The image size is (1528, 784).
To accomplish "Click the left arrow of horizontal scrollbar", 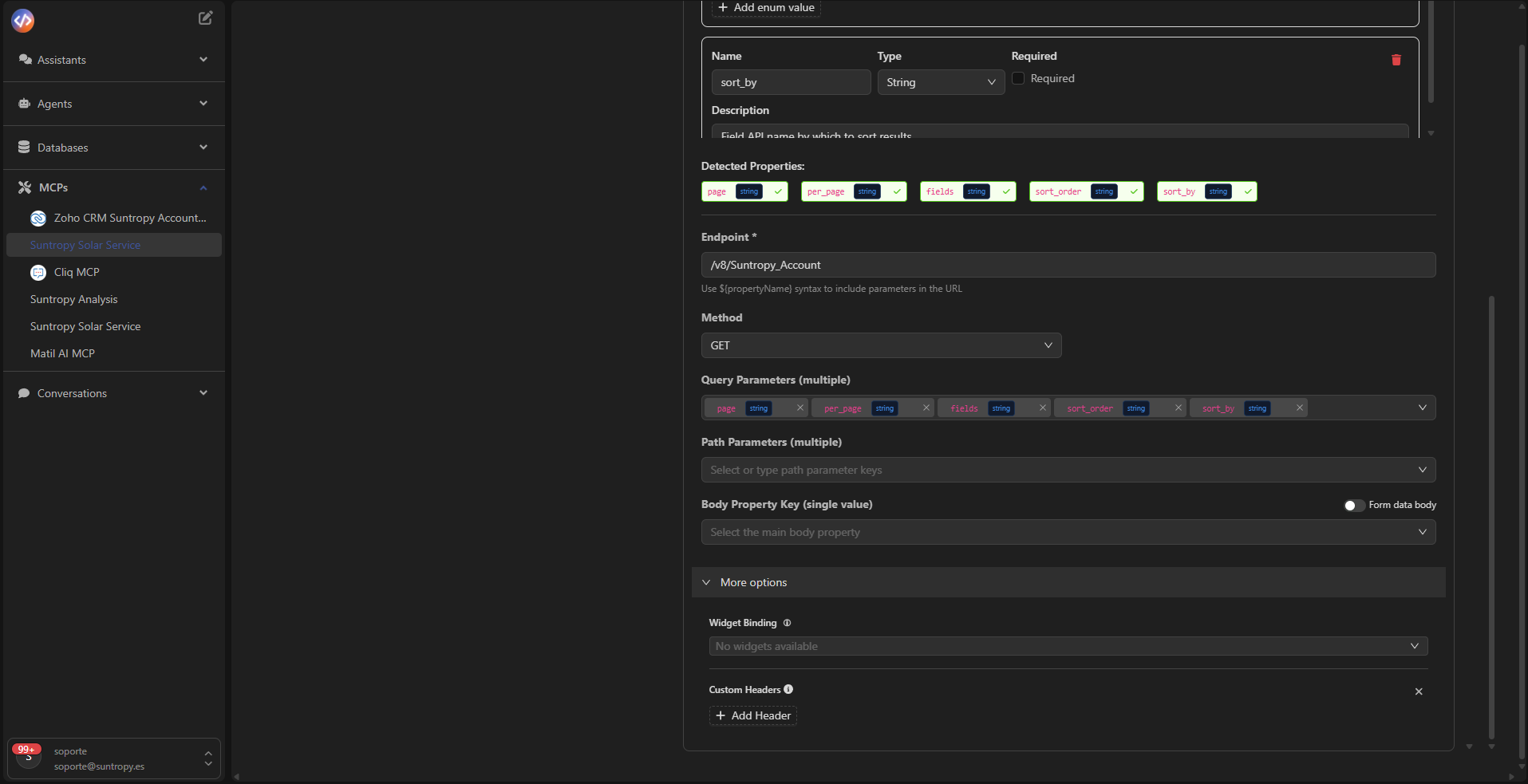I will [x=236, y=777].
